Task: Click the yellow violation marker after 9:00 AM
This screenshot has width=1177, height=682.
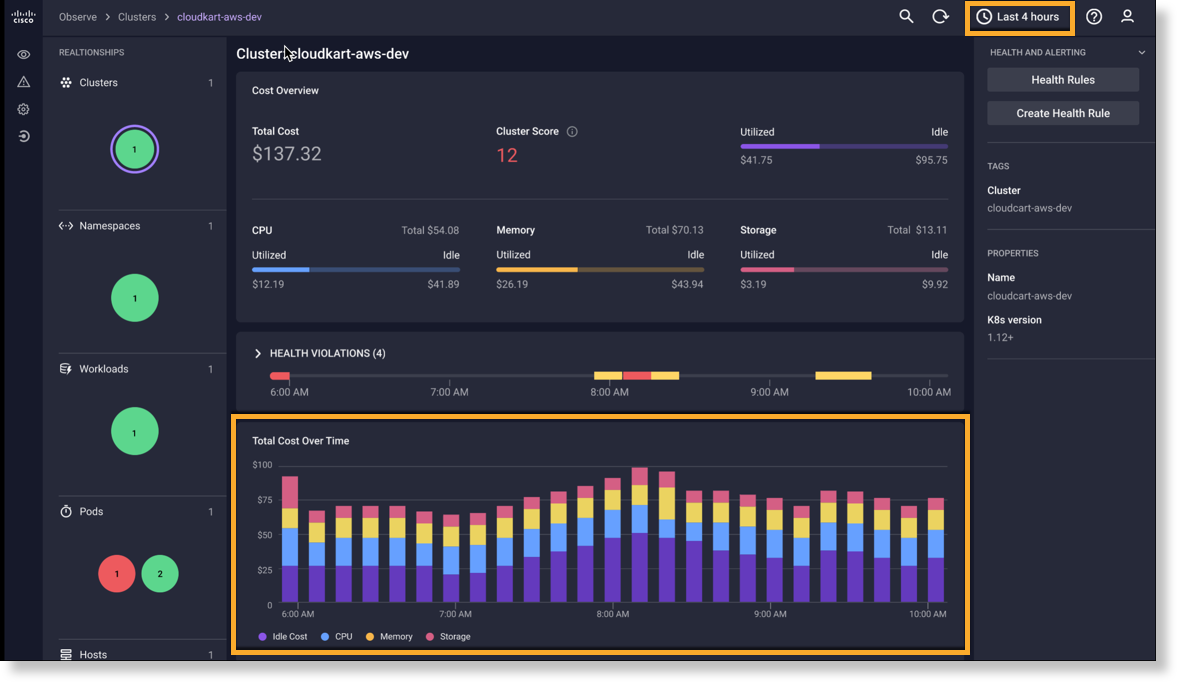Action: click(844, 376)
